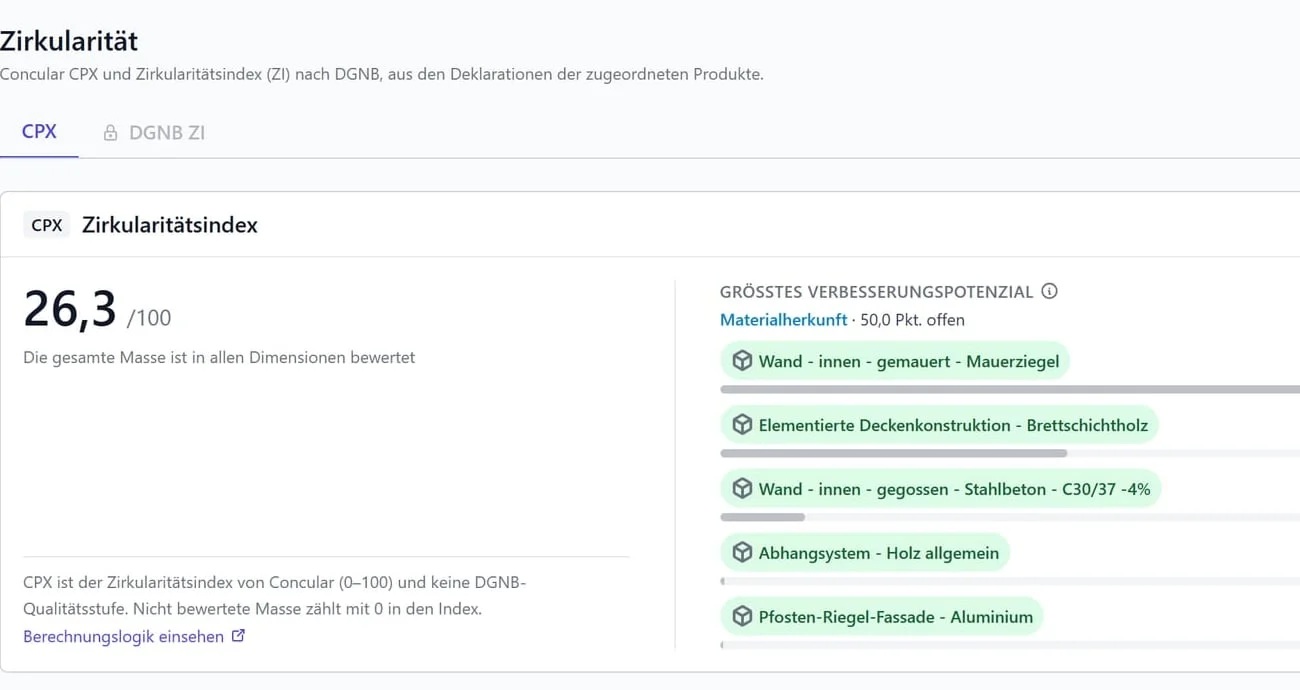Open the locked DGNB ZI tab
Image resolution: width=1300 pixels, height=690 pixels.
point(154,132)
